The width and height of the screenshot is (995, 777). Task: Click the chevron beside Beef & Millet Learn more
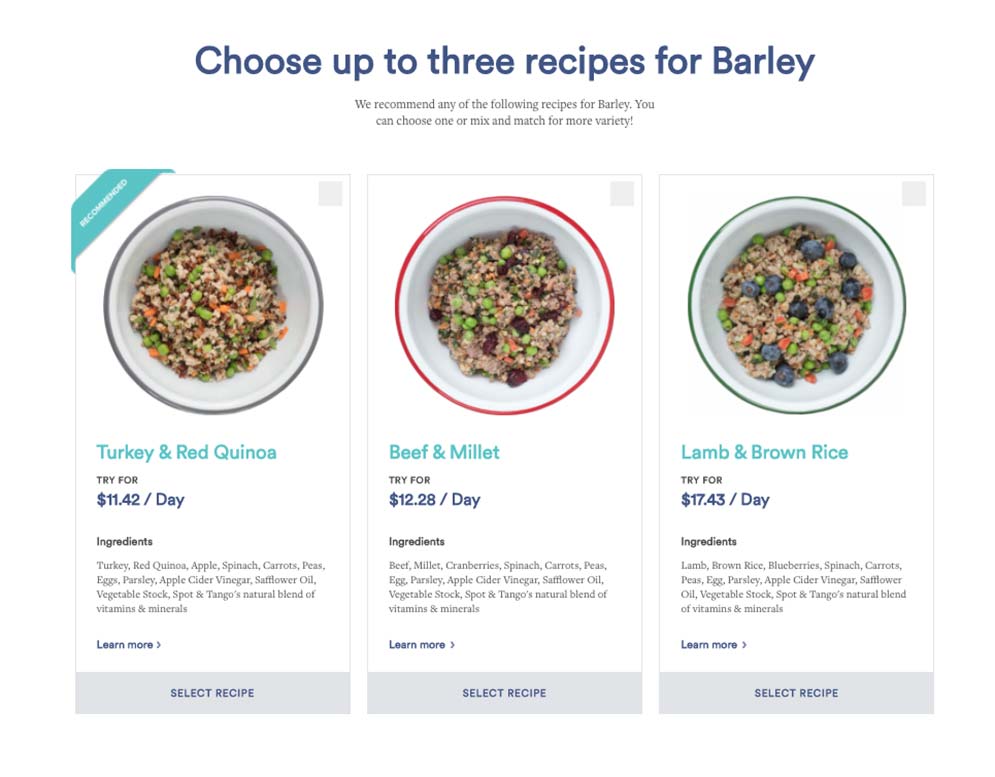[x=452, y=645]
